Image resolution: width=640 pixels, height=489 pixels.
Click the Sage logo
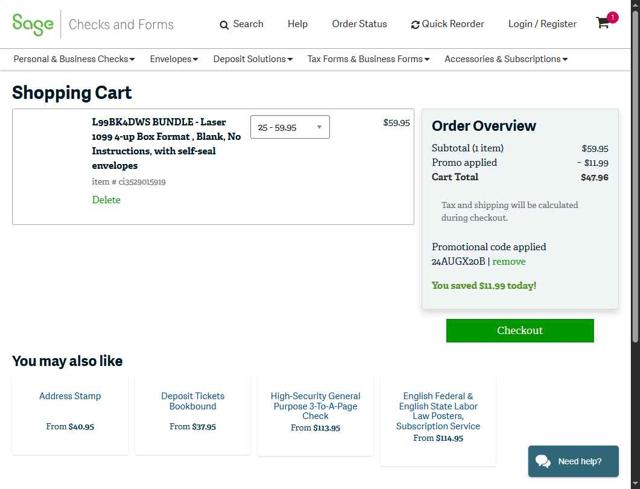pyautogui.click(x=33, y=24)
